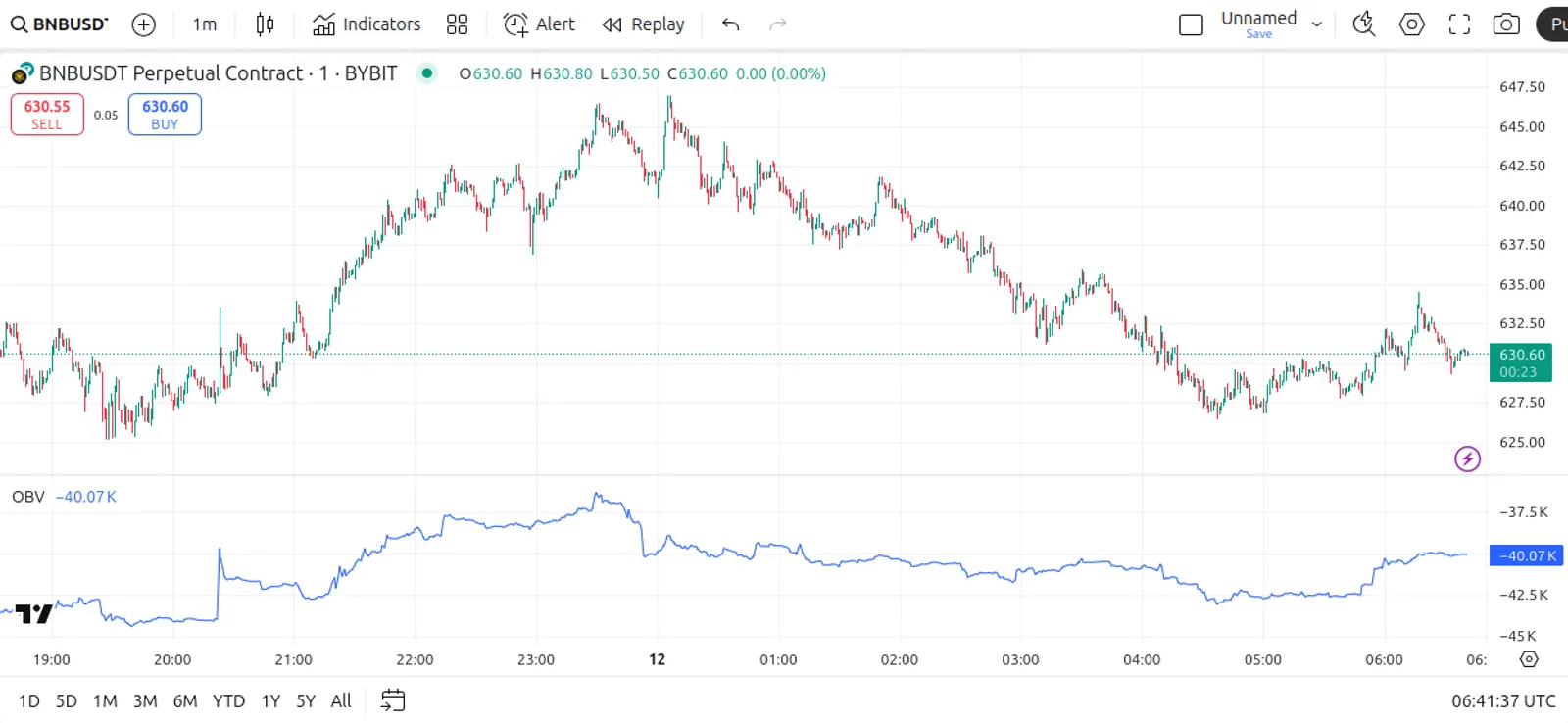Click the 647.50 price axis label

click(1522, 87)
